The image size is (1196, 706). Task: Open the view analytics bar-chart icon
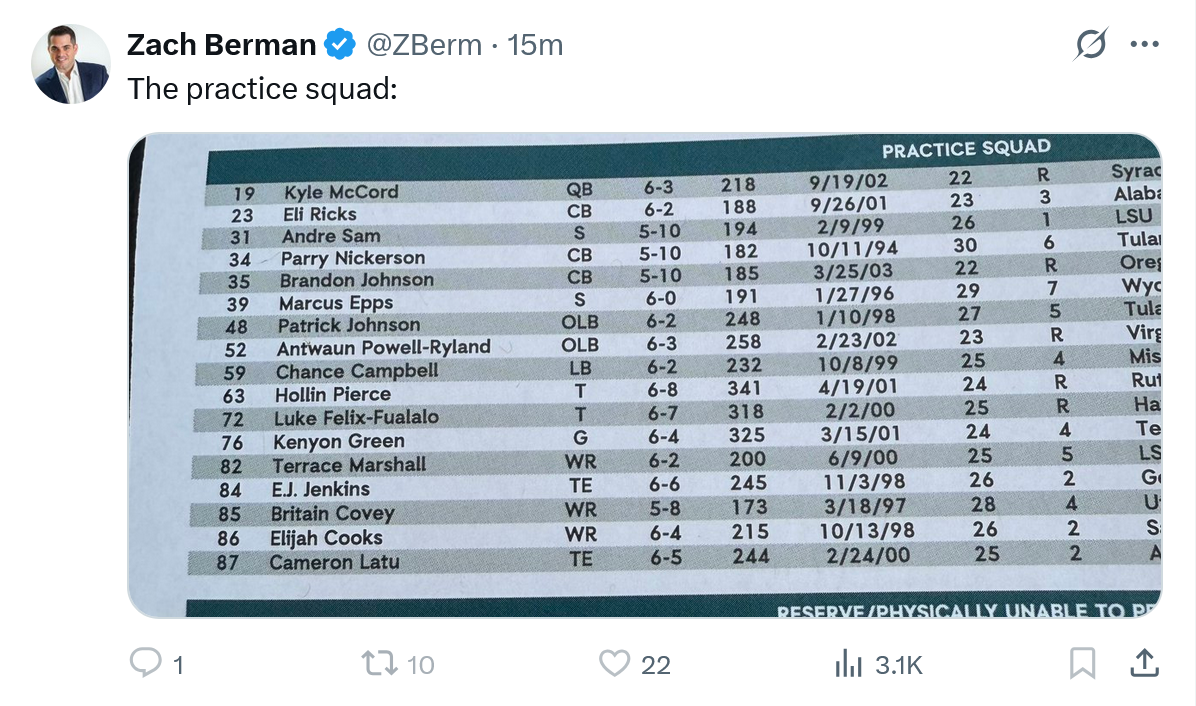848,663
